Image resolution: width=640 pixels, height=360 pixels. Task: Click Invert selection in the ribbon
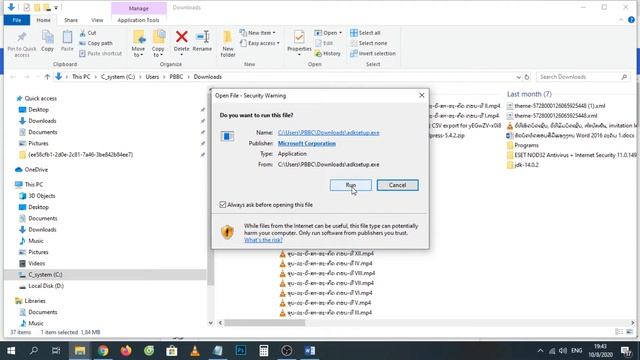[x=373, y=53]
